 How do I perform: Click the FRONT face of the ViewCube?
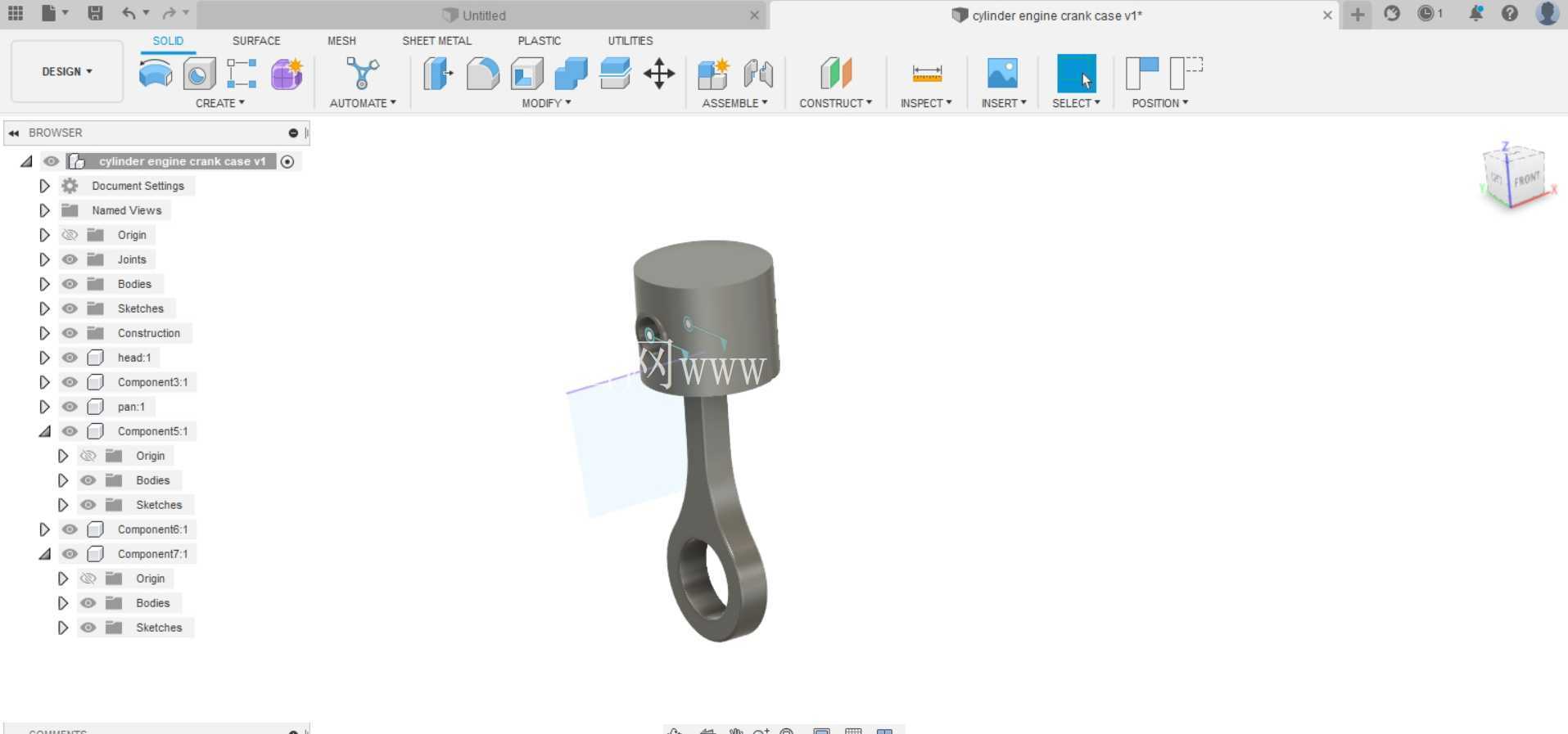1526,179
